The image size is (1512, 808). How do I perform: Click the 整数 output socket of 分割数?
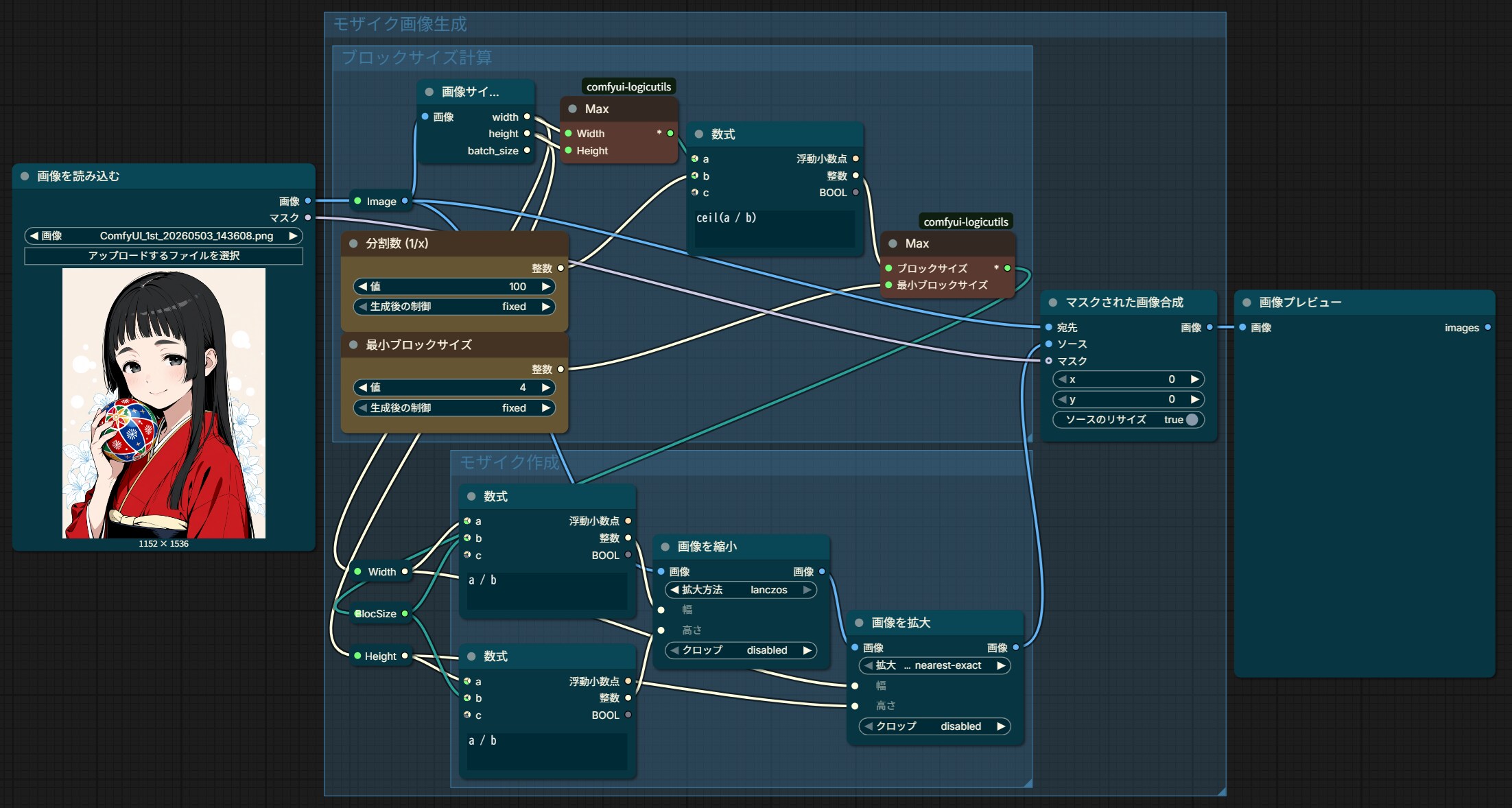[560, 268]
